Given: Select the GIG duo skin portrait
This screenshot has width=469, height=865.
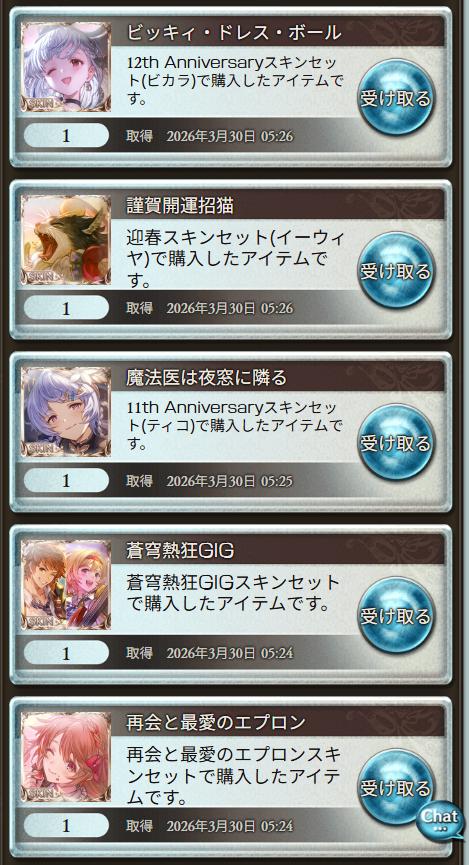Looking at the screenshot, I should pyautogui.click(x=66, y=585).
